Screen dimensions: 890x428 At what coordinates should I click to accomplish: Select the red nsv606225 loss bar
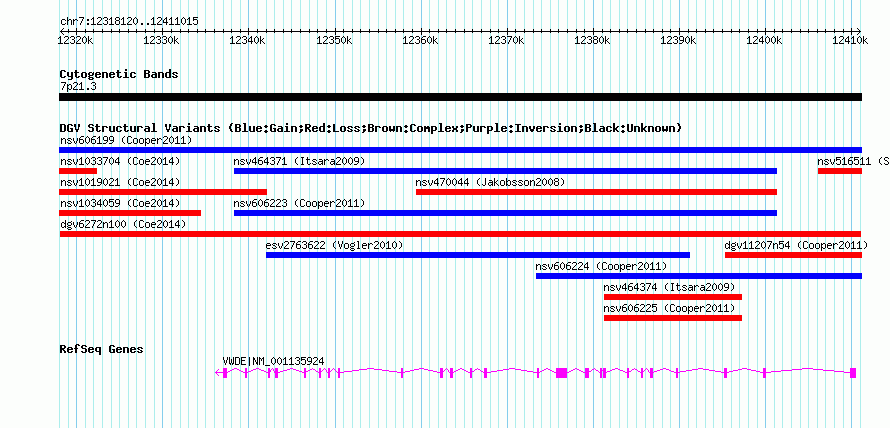(x=673, y=318)
